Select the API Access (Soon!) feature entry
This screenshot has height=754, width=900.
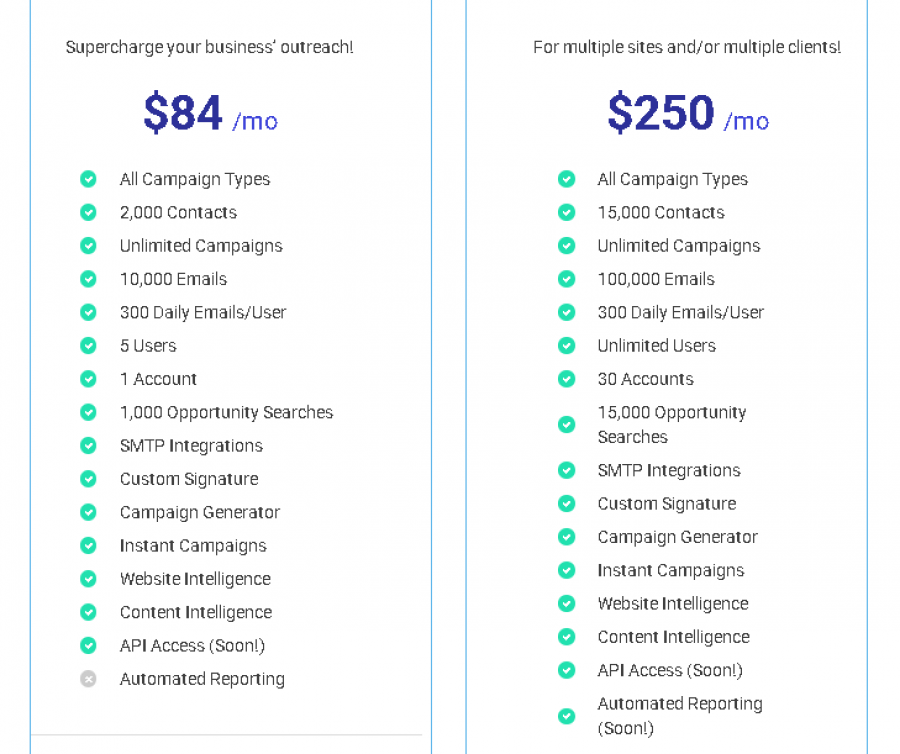(x=192, y=645)
